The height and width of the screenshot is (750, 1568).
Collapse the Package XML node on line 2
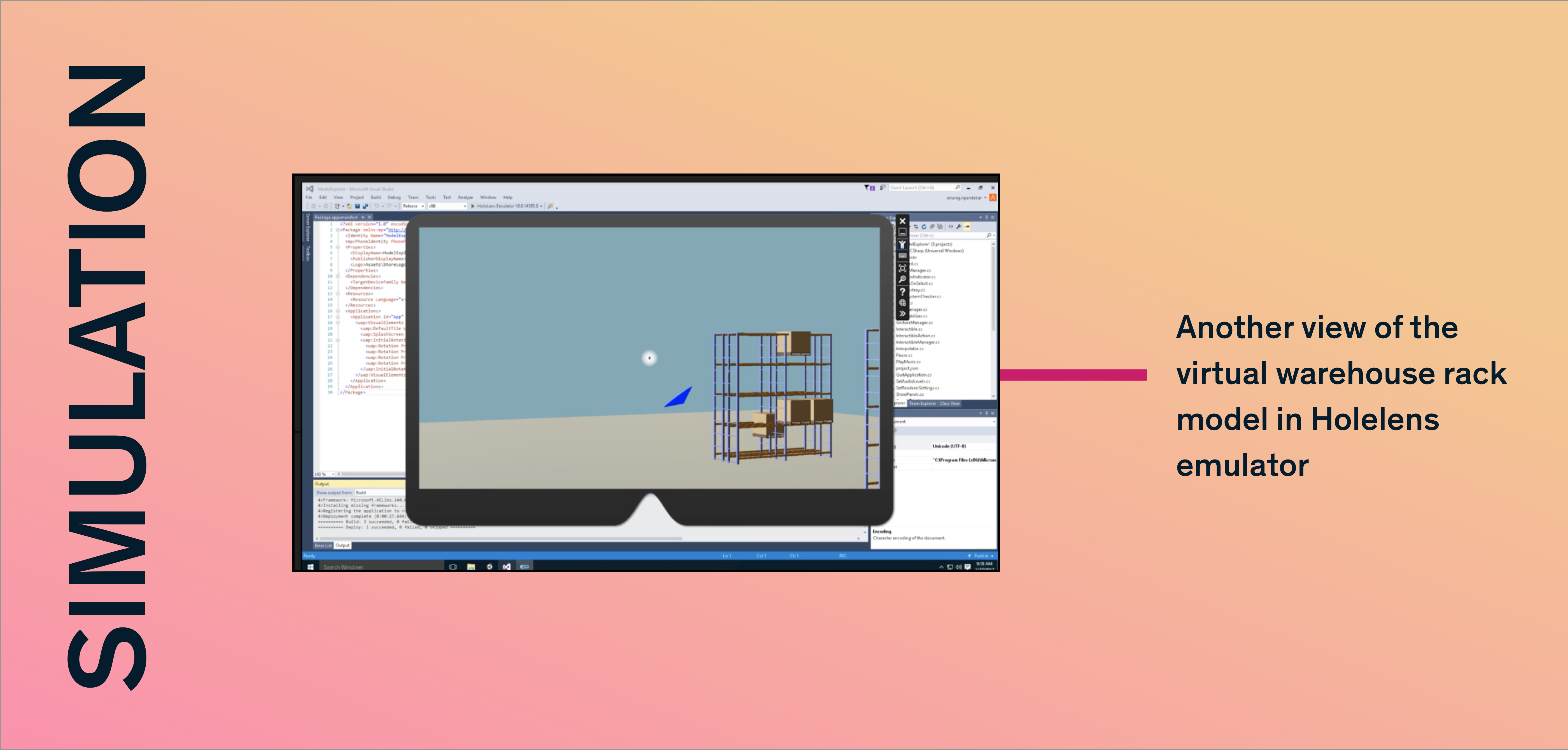point(338,230)
